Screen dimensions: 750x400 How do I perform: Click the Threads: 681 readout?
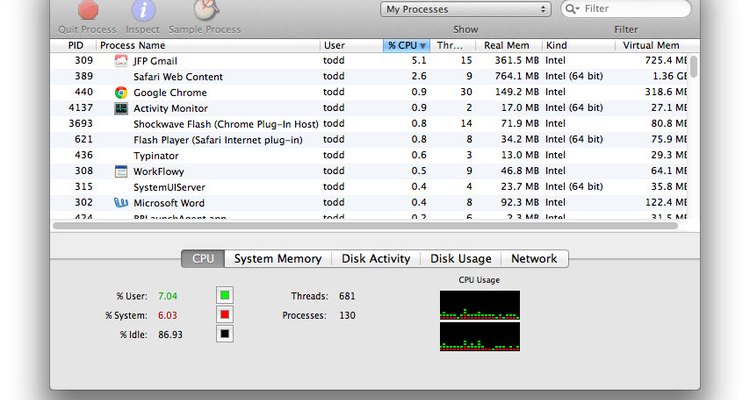click(323, 296)
